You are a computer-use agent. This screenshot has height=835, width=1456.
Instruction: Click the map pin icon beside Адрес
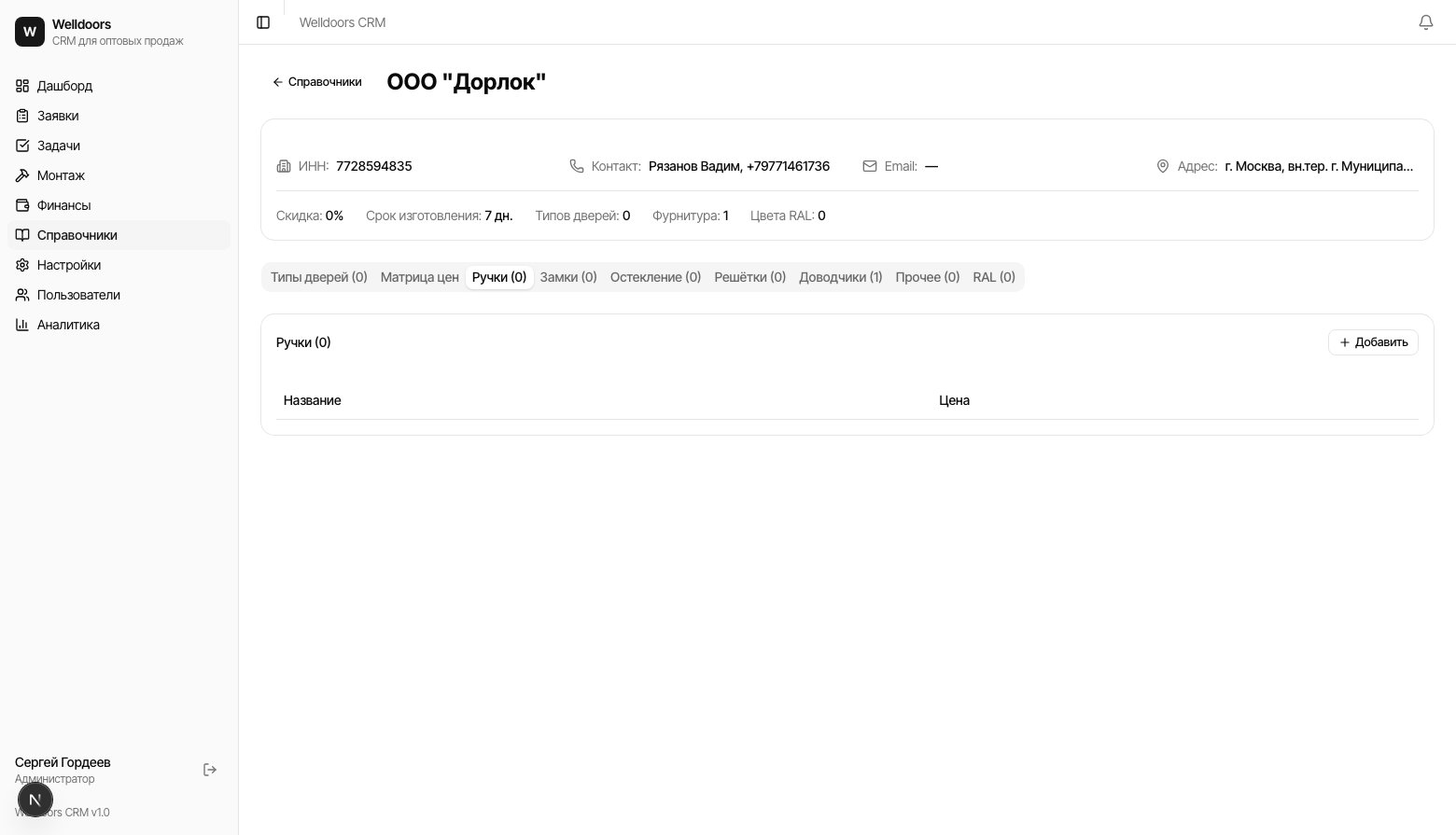click(x=1163, y=166)
